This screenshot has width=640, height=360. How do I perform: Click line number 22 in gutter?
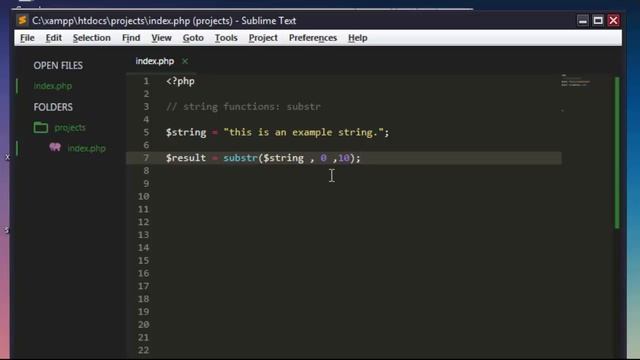click(x=143, y=350)
